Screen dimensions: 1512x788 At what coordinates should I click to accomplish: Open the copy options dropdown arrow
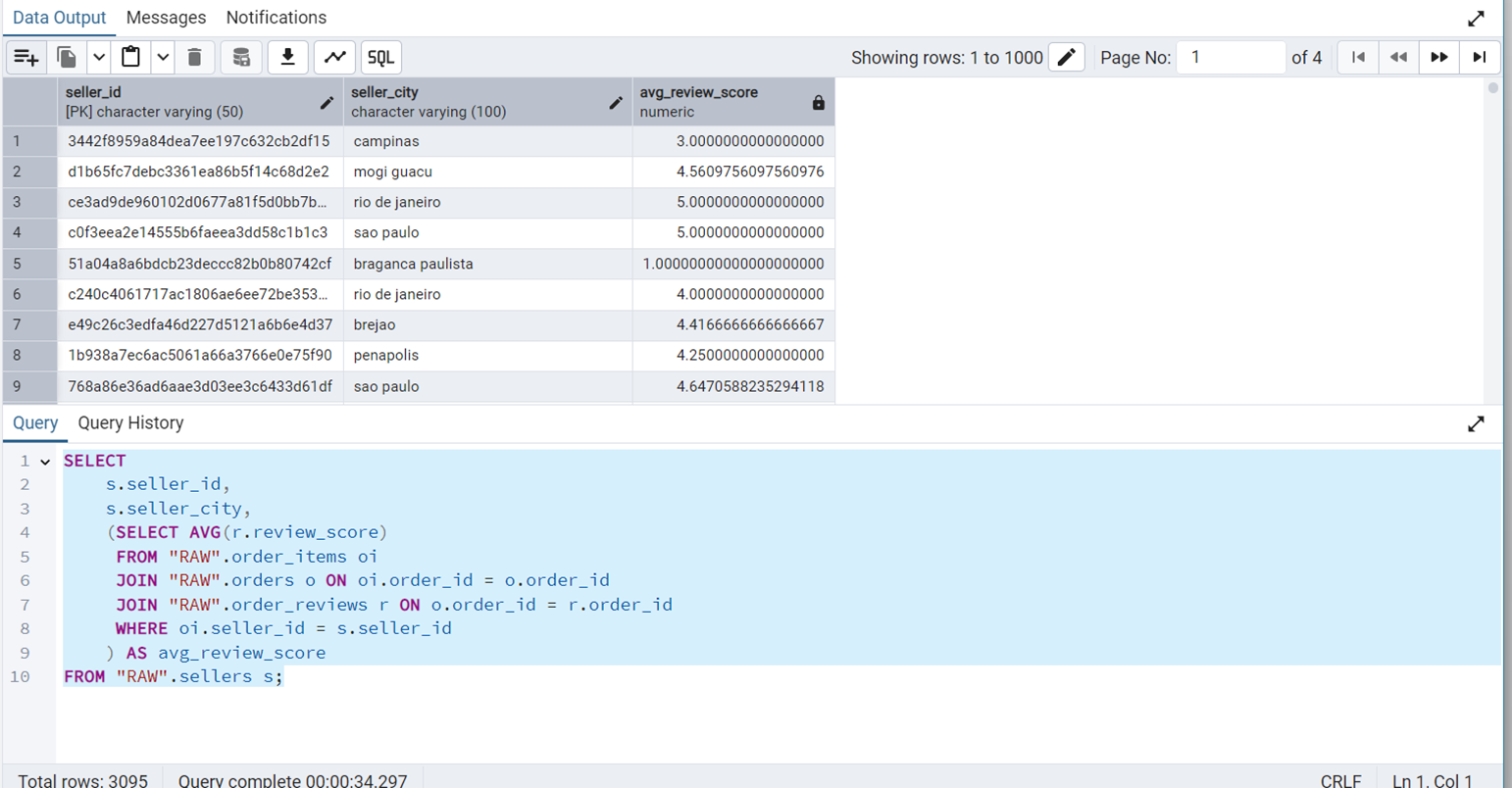99,58
